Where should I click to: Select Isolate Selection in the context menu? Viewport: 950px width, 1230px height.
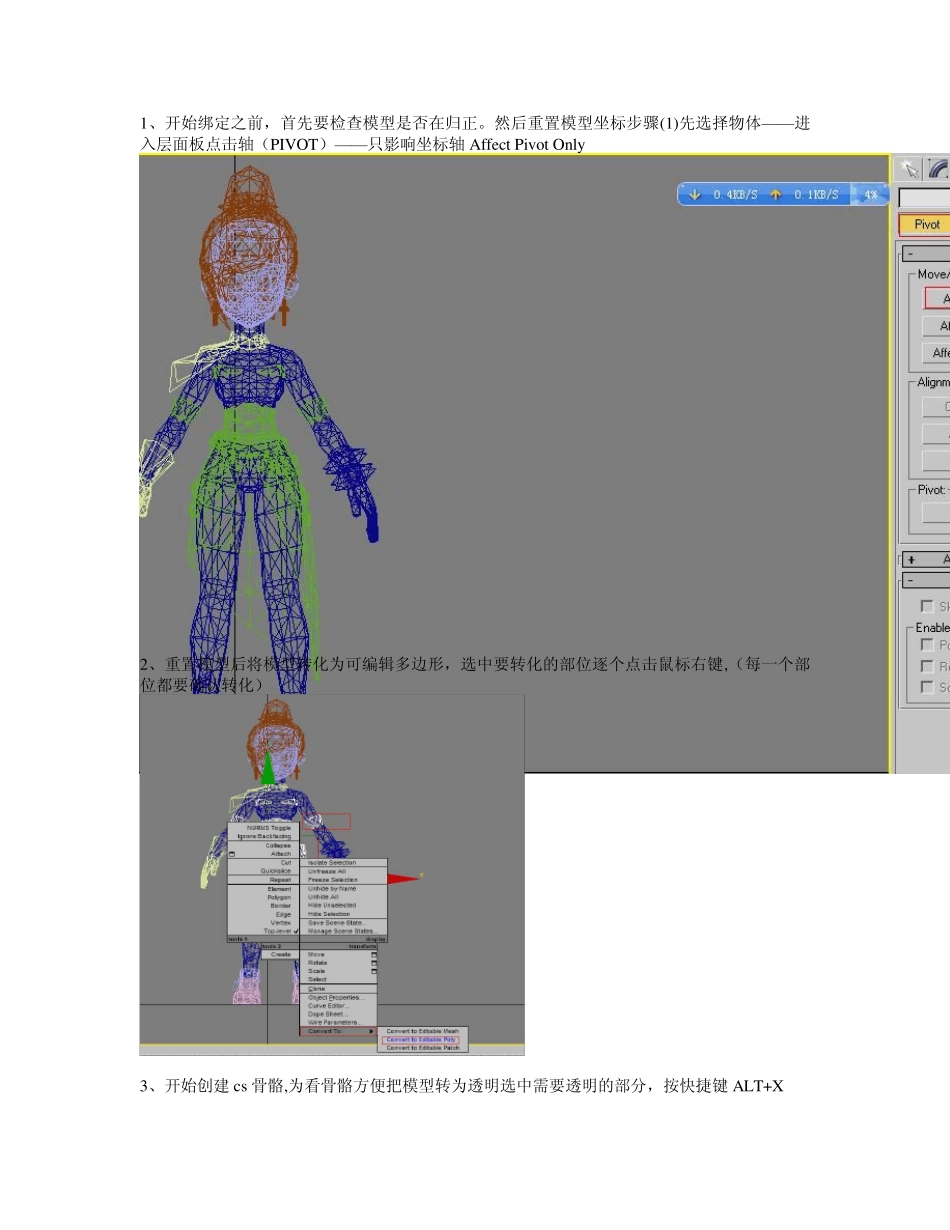(331, 862)
